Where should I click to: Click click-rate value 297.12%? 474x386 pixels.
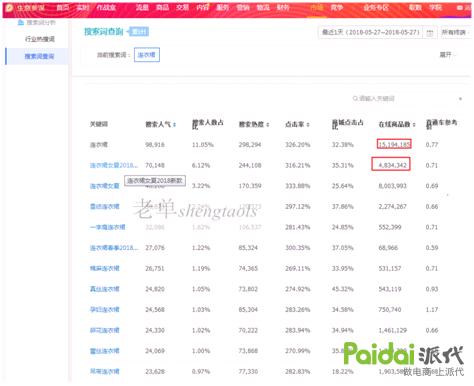pyautogui.click(x=297, y=207)
